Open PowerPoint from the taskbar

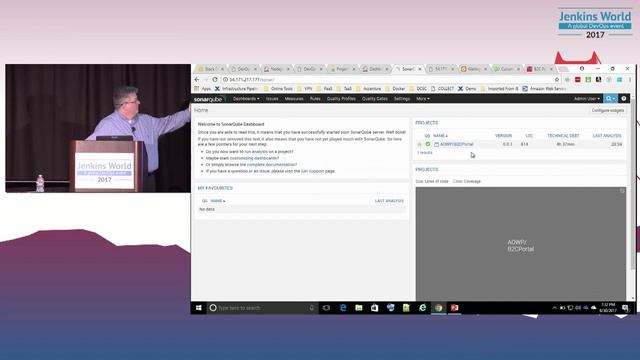click(454, 308)
